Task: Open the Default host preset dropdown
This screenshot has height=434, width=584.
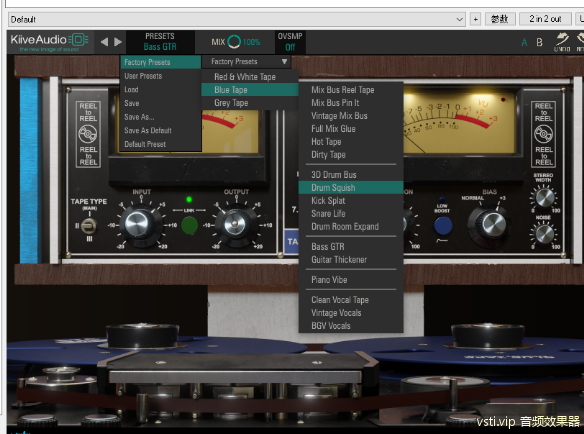Action: 237,19
